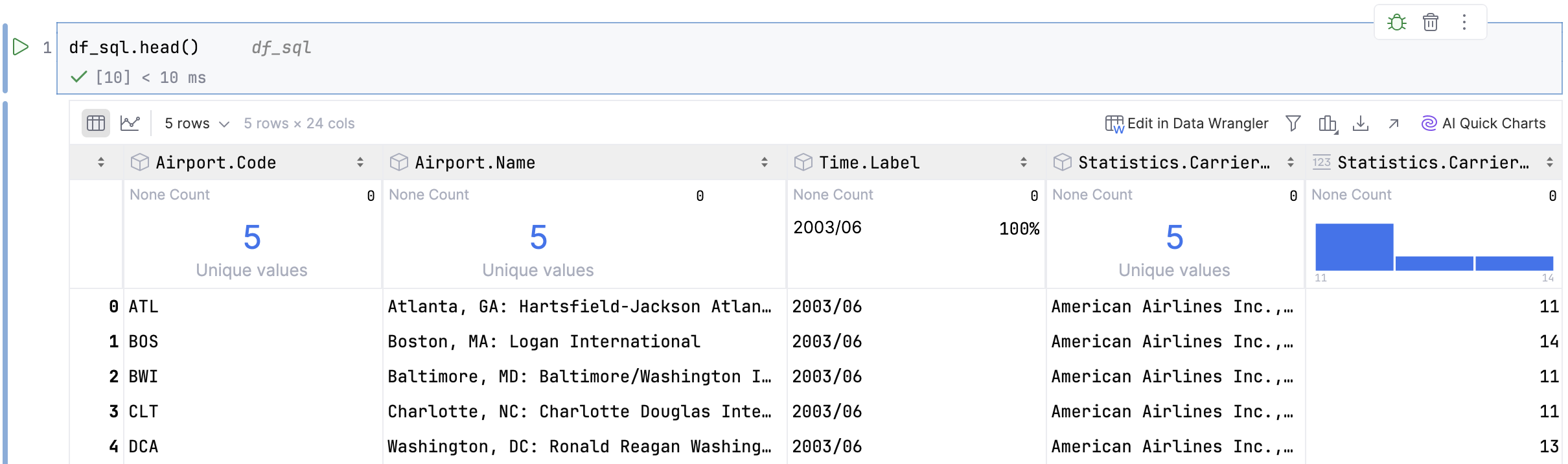Run the df_sql.head() cell

tap(20, 47)
